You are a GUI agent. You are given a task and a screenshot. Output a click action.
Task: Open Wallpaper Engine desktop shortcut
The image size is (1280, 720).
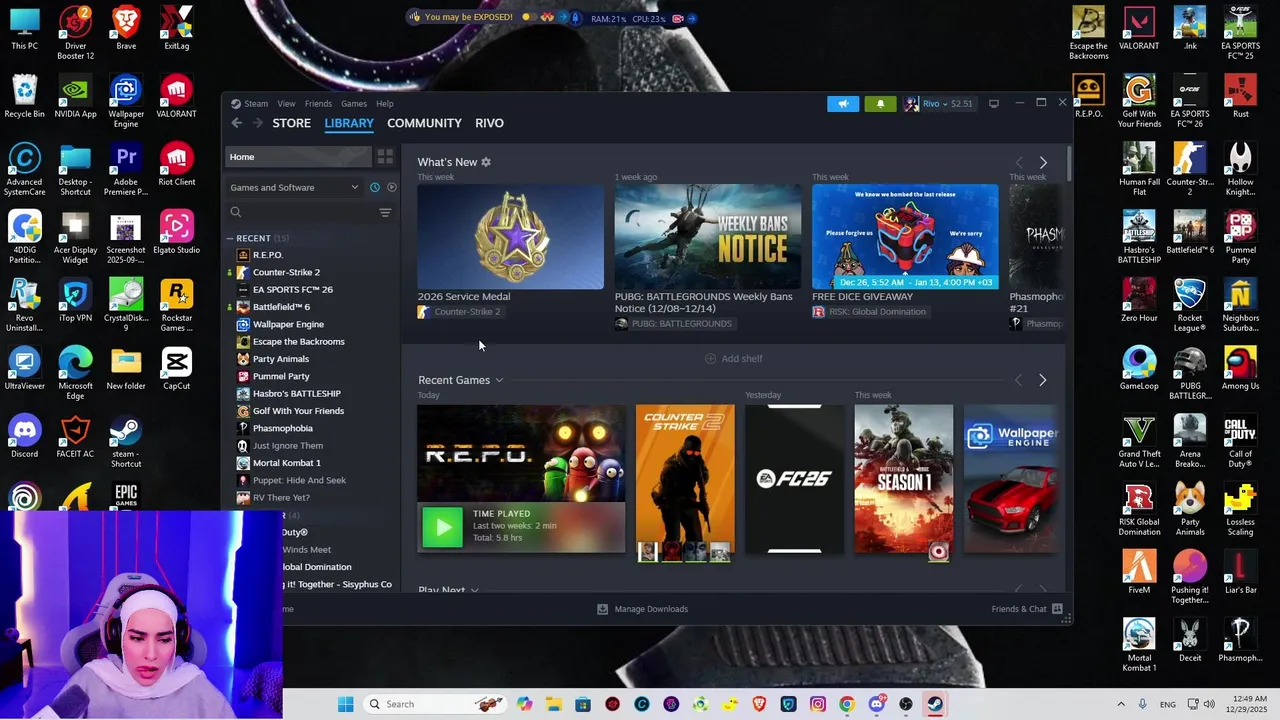coord(126,100)
